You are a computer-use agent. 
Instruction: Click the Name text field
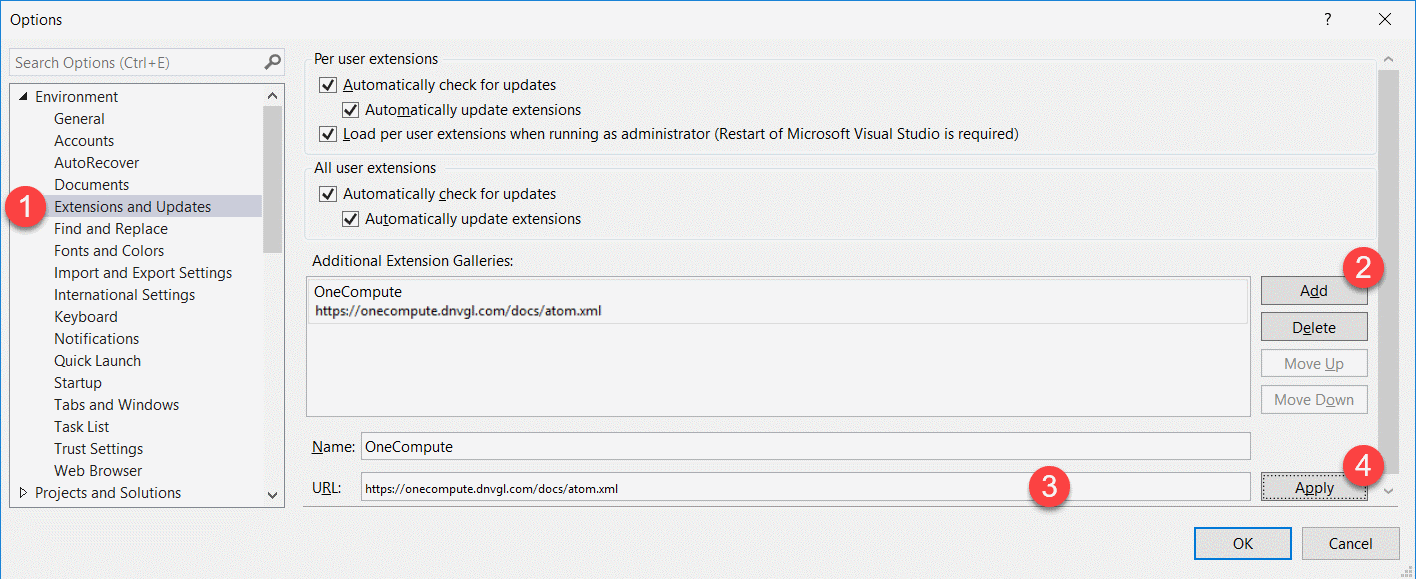[805, 446]
